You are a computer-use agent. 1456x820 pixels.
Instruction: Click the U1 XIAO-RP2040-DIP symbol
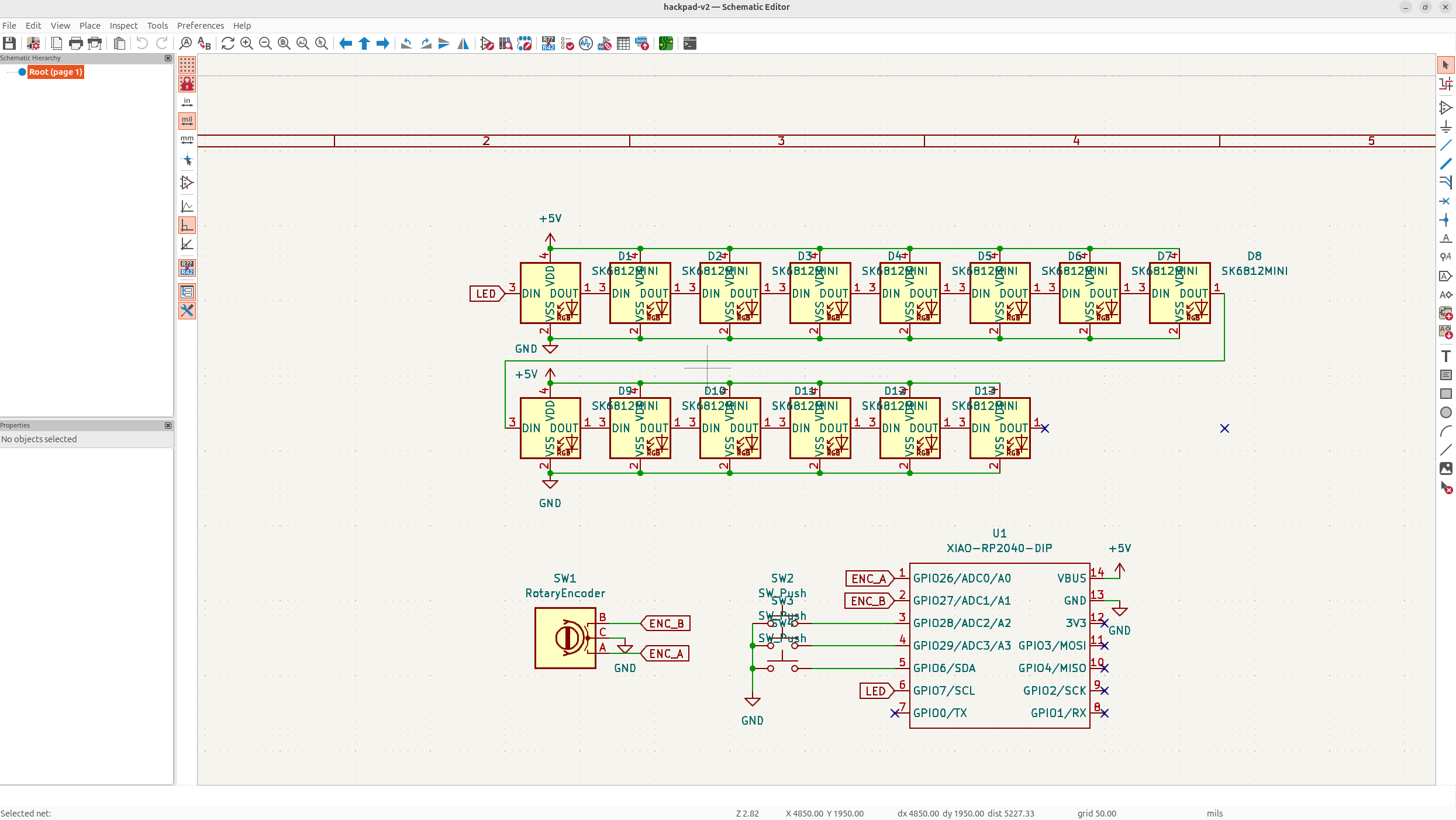click(999, 646)
